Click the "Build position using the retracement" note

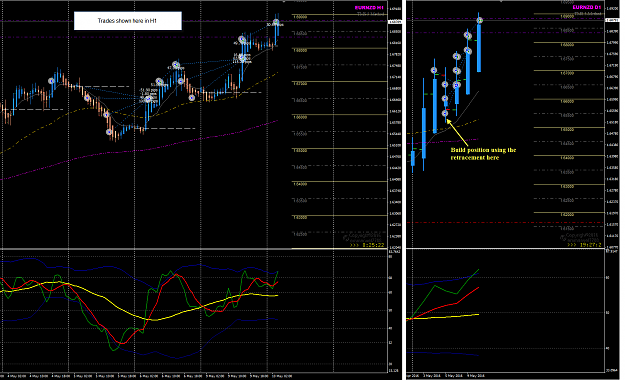(483, 154)
